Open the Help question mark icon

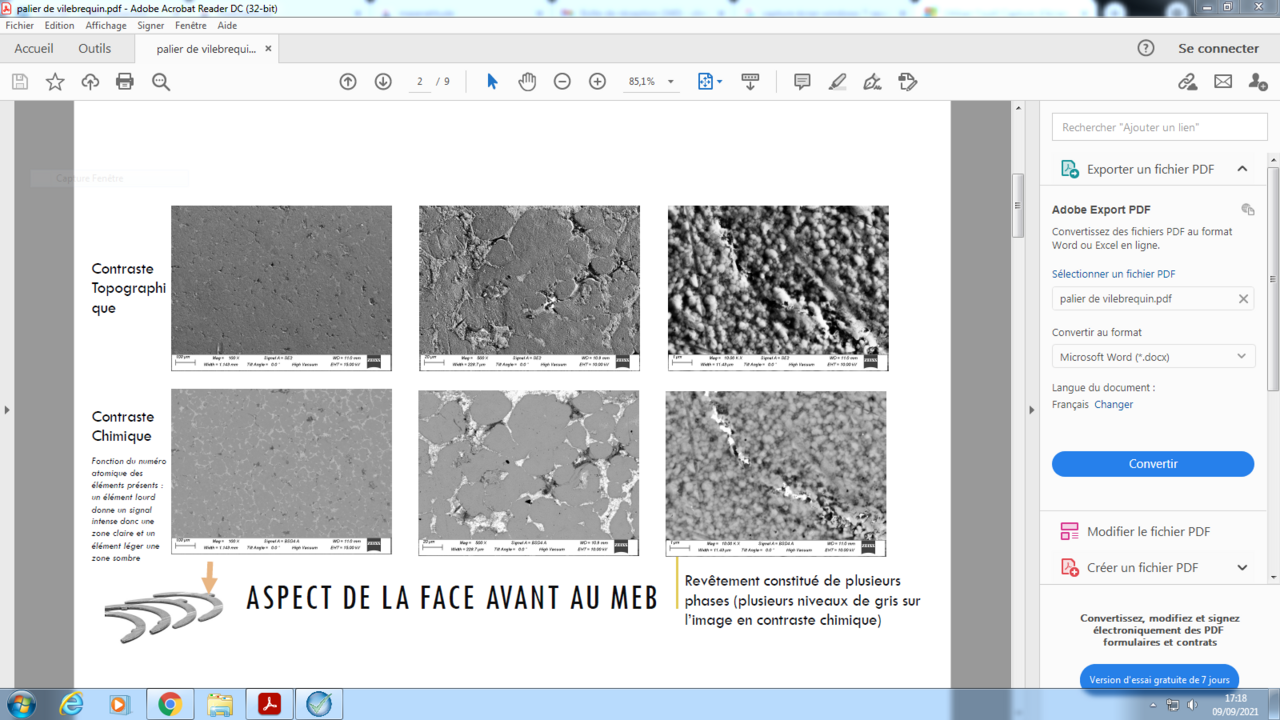tap(1146, 48)
